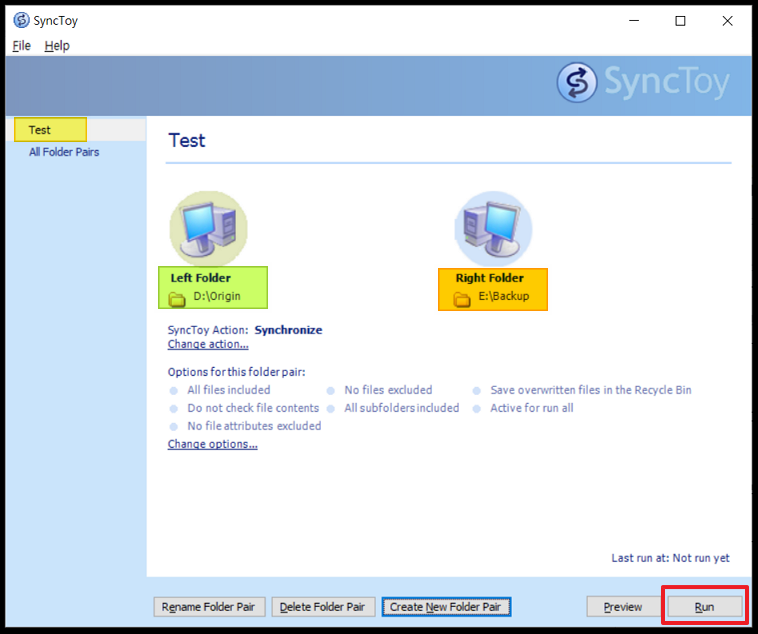Click Options for this folder pair label
758x634 pixels.
236,372
